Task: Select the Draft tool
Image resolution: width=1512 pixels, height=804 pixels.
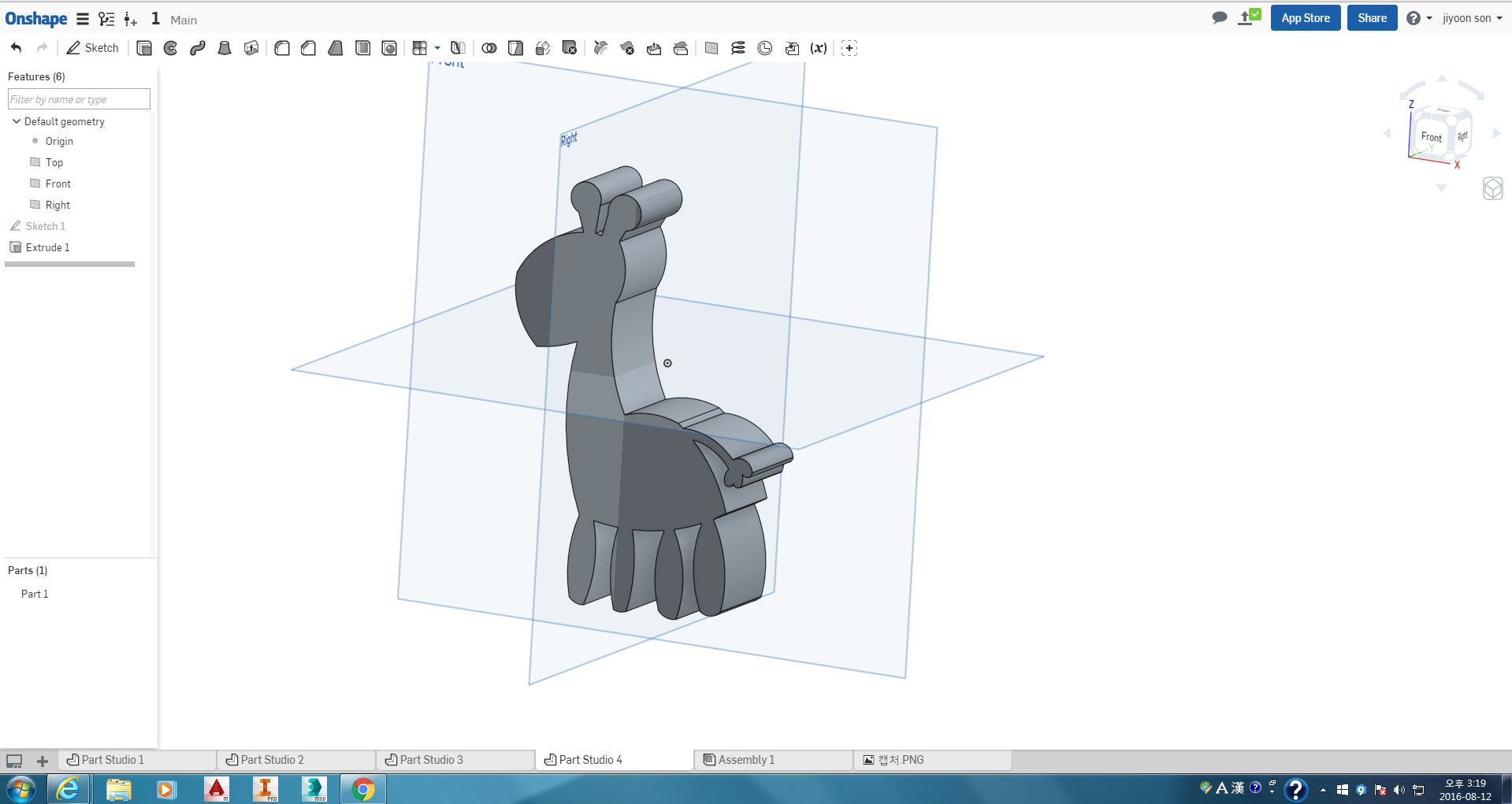Action: pyautogui.click(x=336, y=48)
